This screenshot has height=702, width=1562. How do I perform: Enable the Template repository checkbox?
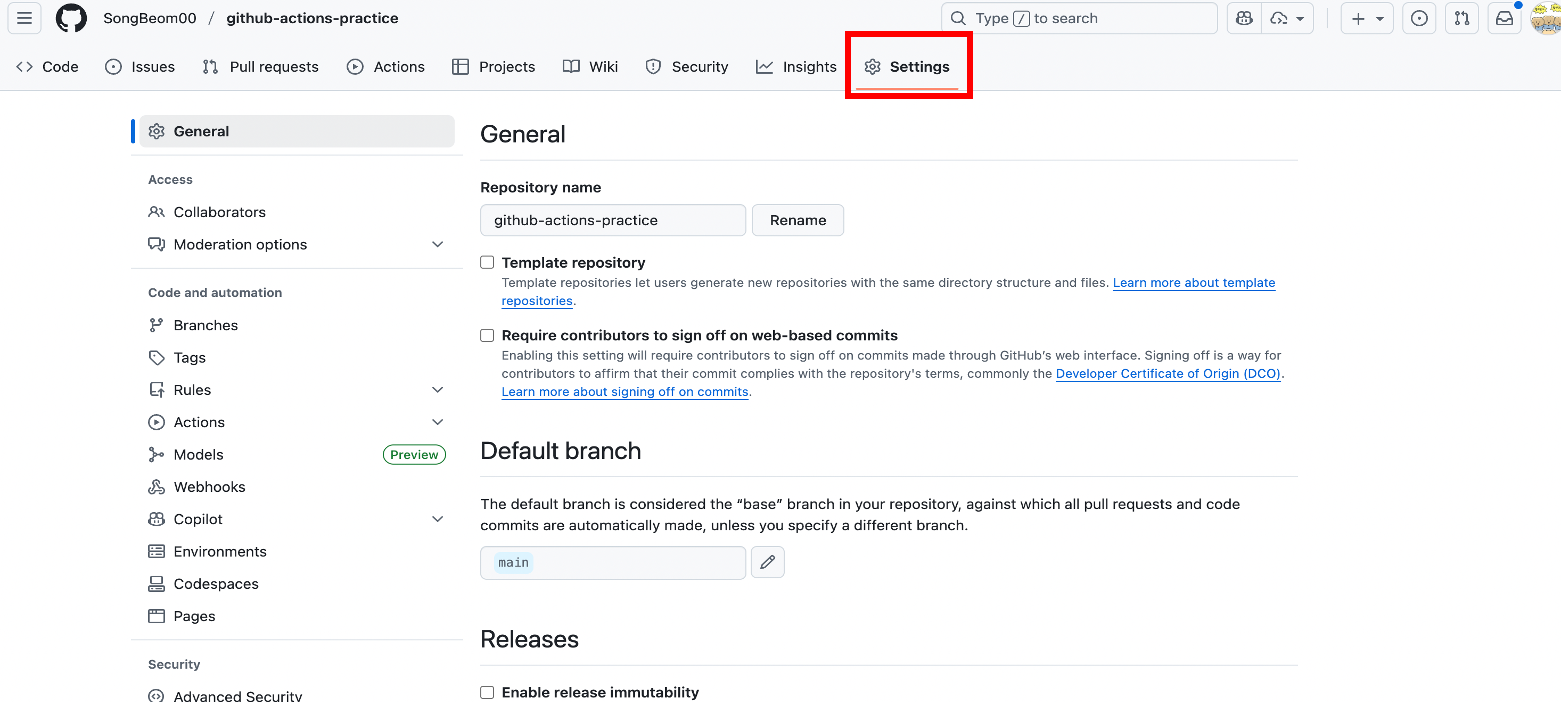[x=487, y=262]
